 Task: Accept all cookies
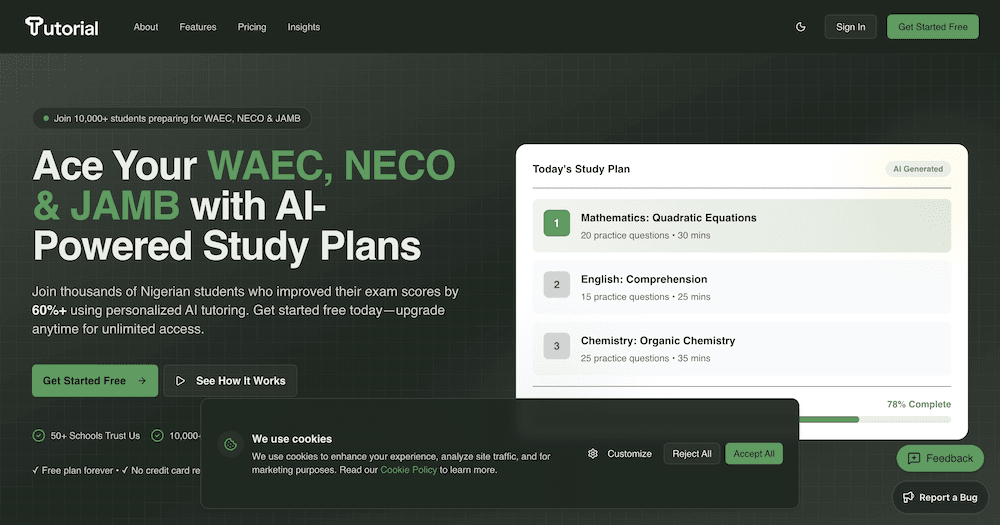(x=754, y=454)
